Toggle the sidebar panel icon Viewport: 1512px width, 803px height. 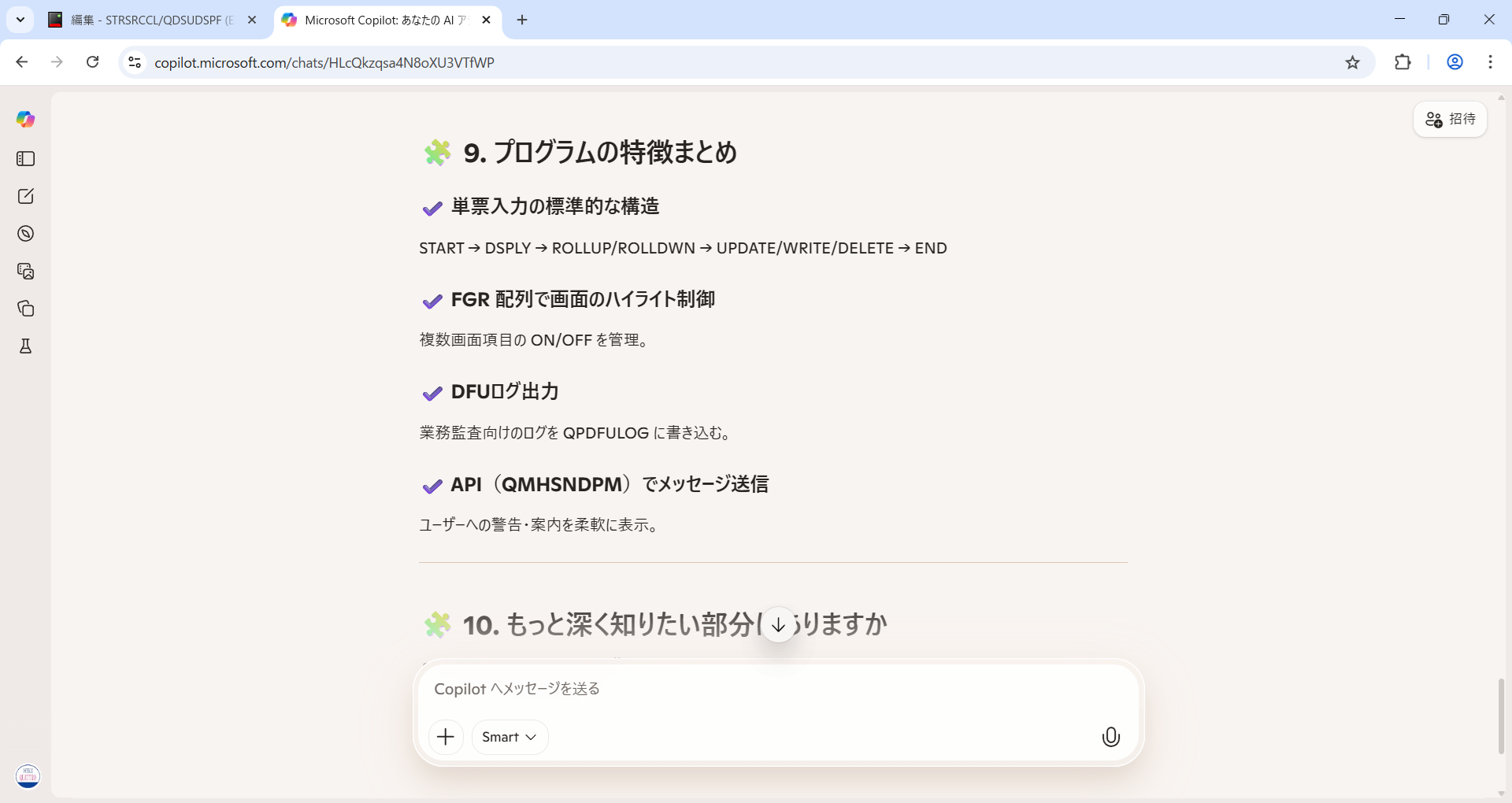tap(25, 159)
